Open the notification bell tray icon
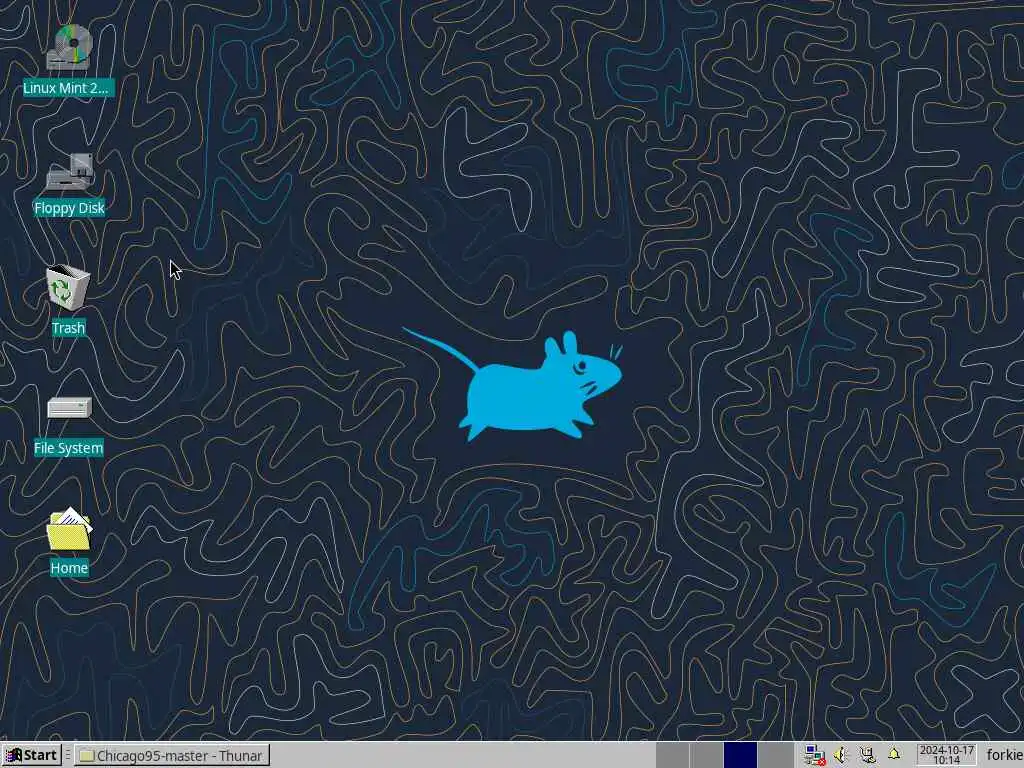This screenshot has width=1024, height=768. 894,755
